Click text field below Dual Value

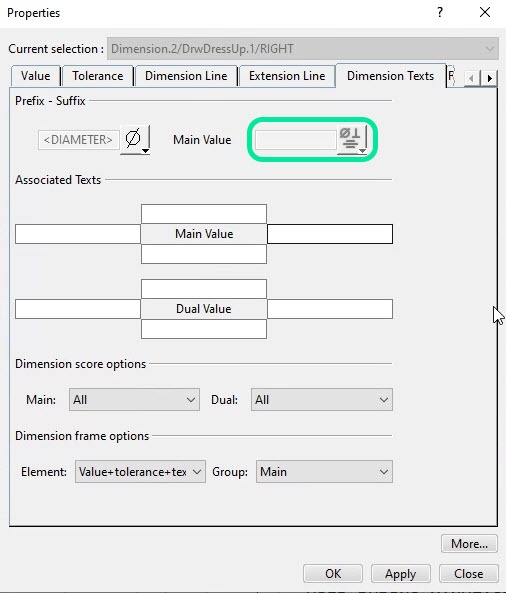pos(204,329)
